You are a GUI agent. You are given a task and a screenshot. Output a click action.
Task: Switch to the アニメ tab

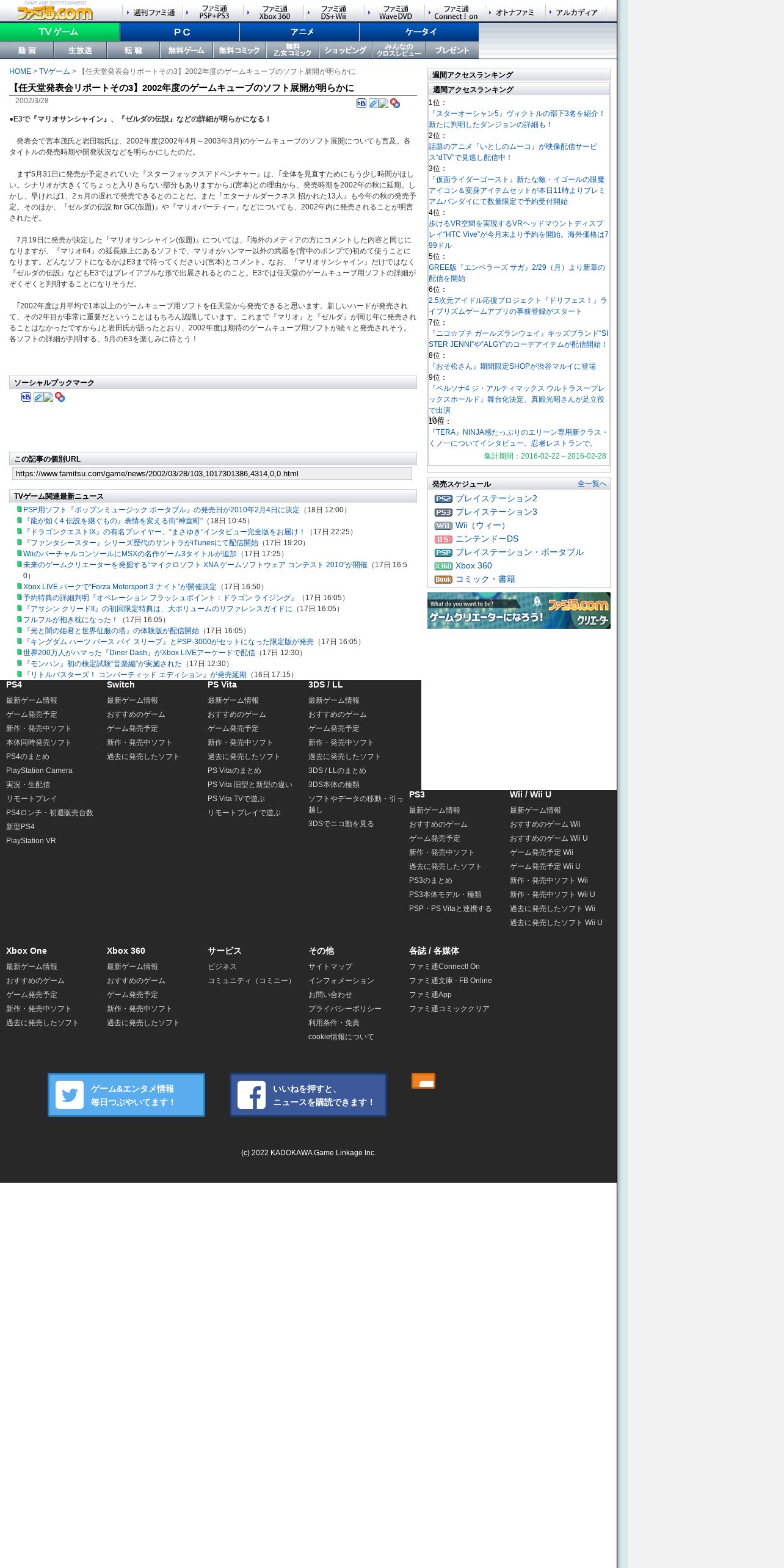tap(299, 32)
